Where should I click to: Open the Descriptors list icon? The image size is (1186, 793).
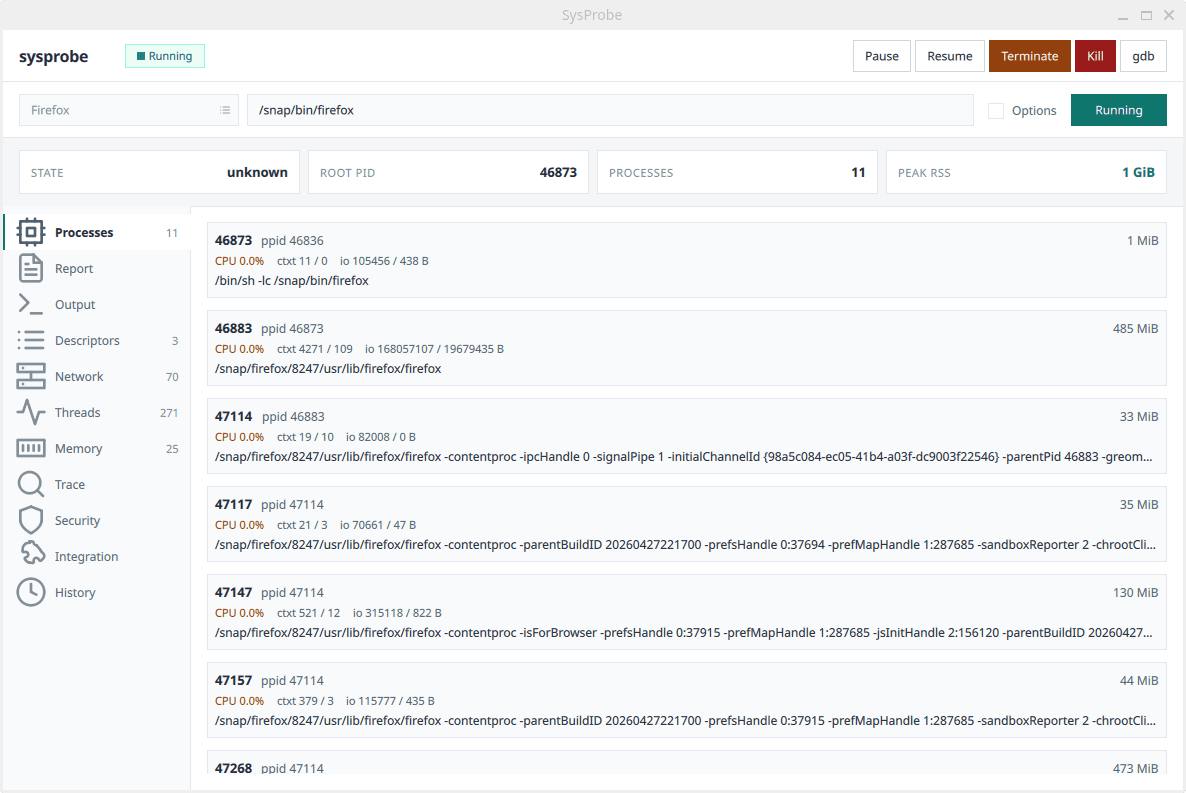(x=31, y=341)
